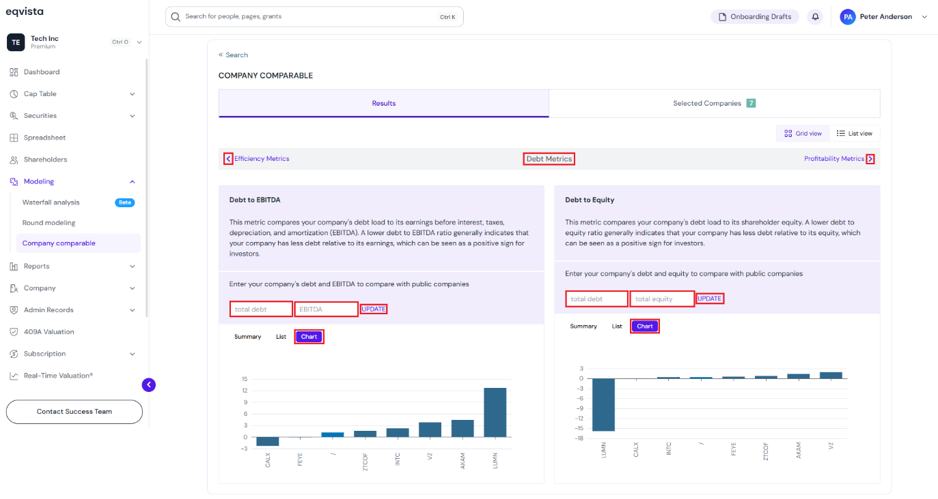
Task: Show List view for Debt to EBITDA
Action: coord(281,337)
